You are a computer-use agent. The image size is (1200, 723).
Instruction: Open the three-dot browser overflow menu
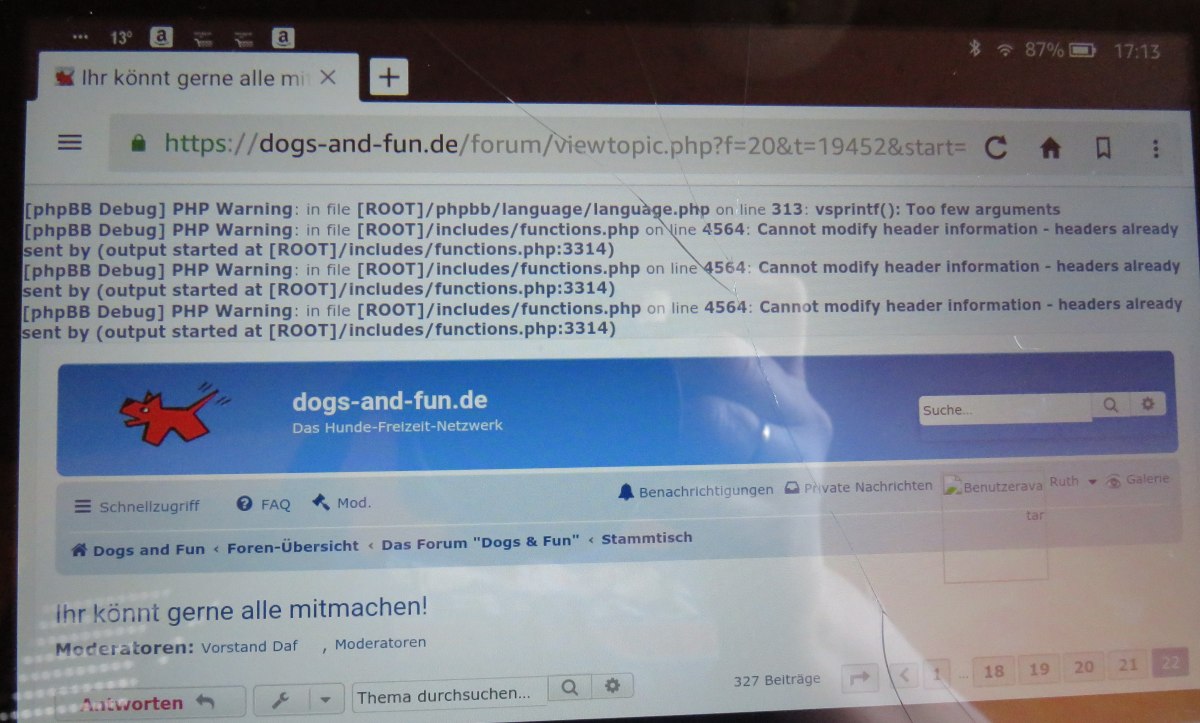[1156, 149]
